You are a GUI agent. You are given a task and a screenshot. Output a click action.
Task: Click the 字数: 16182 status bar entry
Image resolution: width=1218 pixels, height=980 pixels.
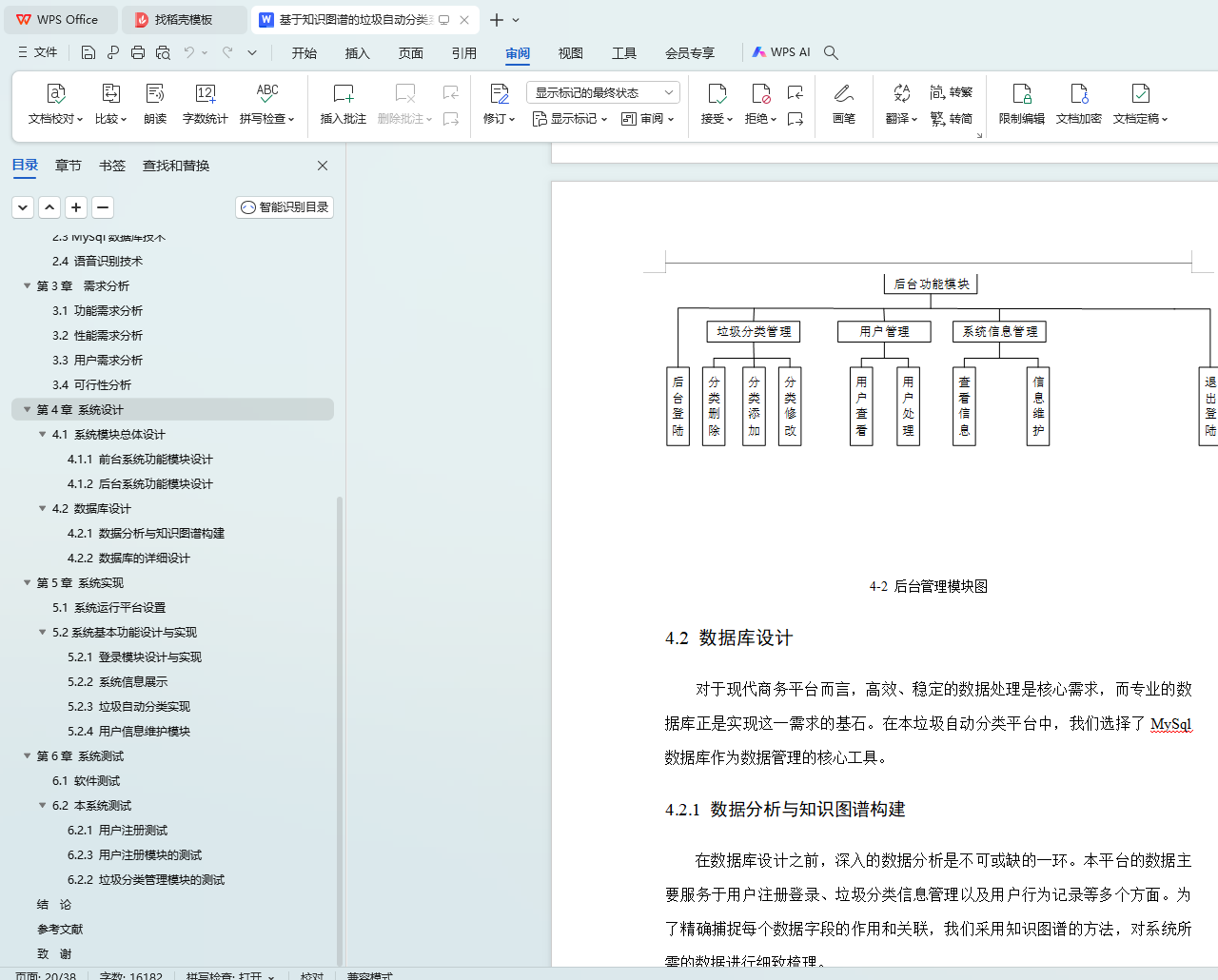point(131,975)
